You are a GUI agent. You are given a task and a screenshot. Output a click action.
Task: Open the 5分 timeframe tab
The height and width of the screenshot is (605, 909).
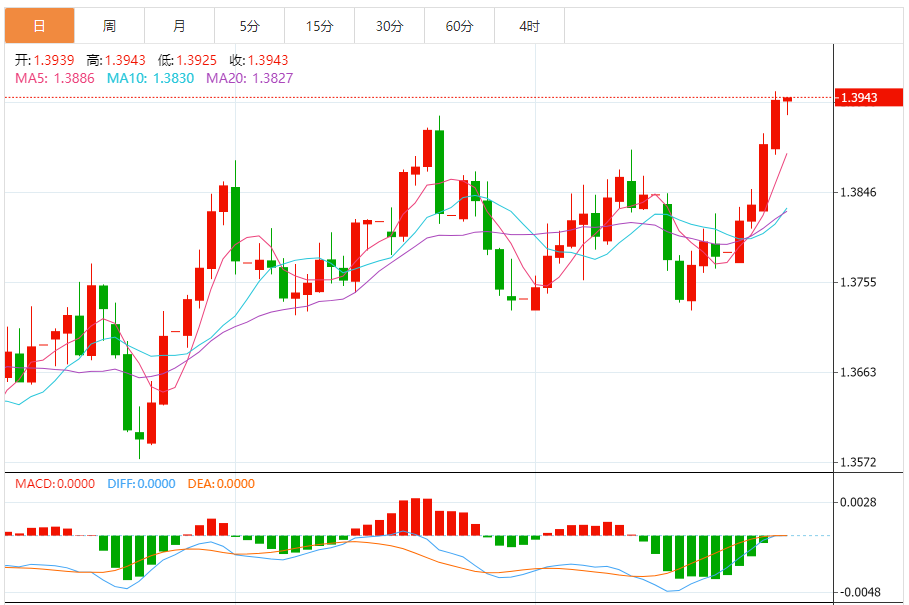coord(250,26)
